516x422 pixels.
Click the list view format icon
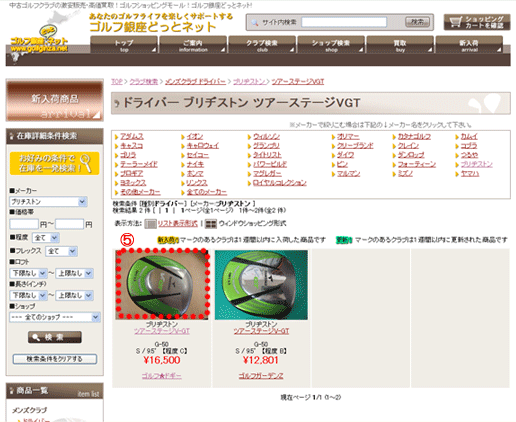coord(150,224)
